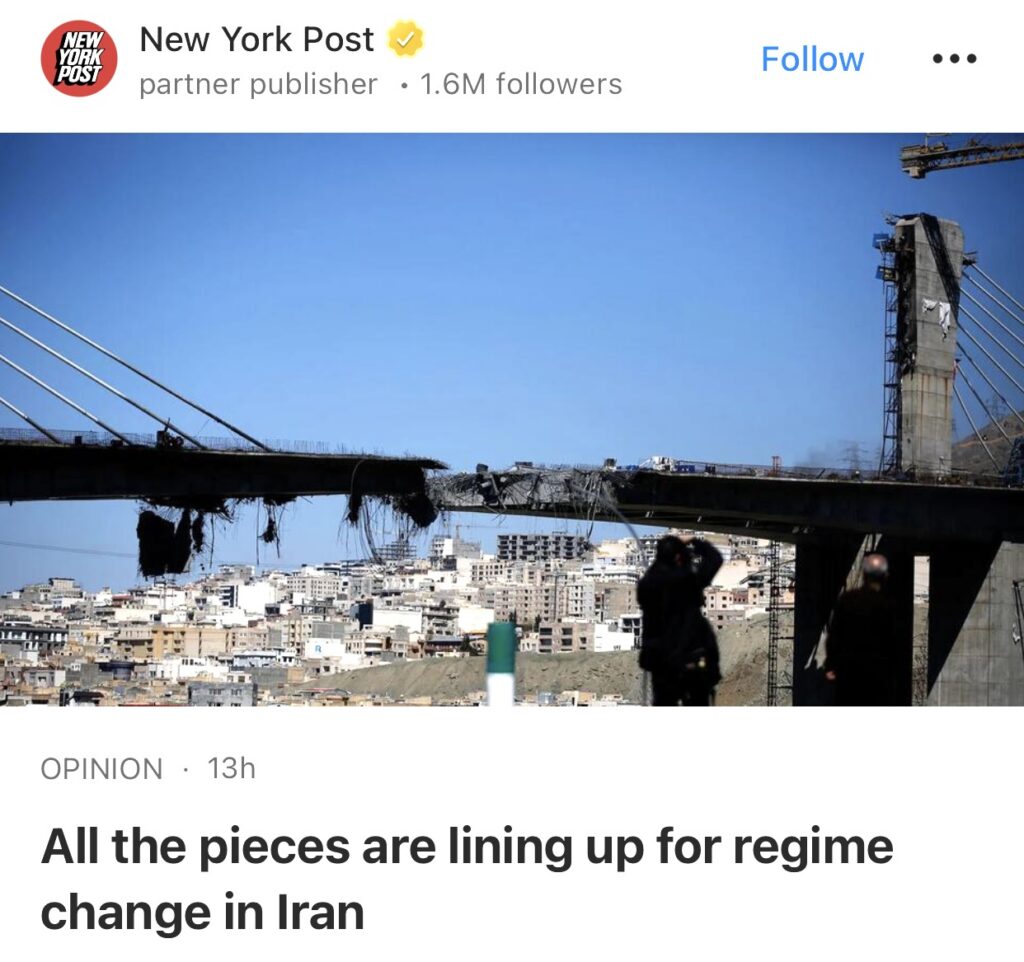Screen dimensions: 1024x962
Task: Open the three-dot more options menu
Action: pyautogui.click(x=954, y=59)
